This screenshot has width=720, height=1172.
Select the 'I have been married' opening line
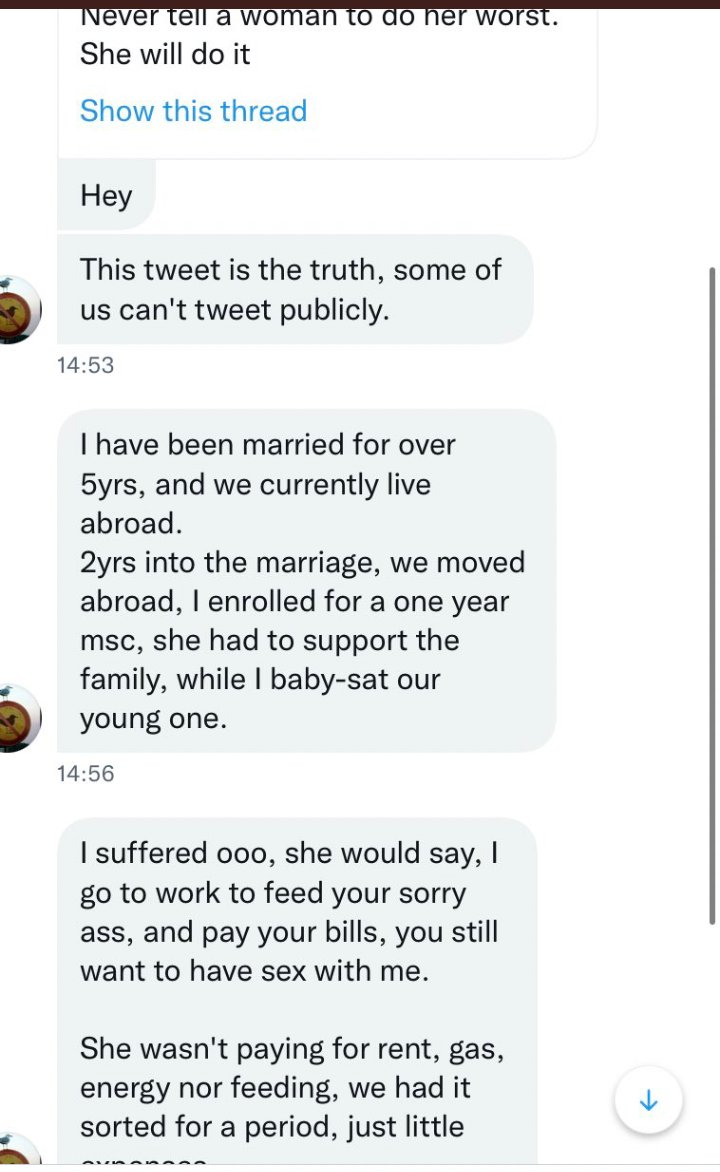[x=268, y=444]
